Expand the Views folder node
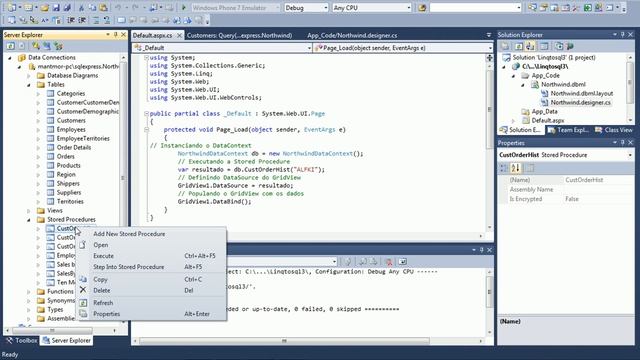 point(29,211)
